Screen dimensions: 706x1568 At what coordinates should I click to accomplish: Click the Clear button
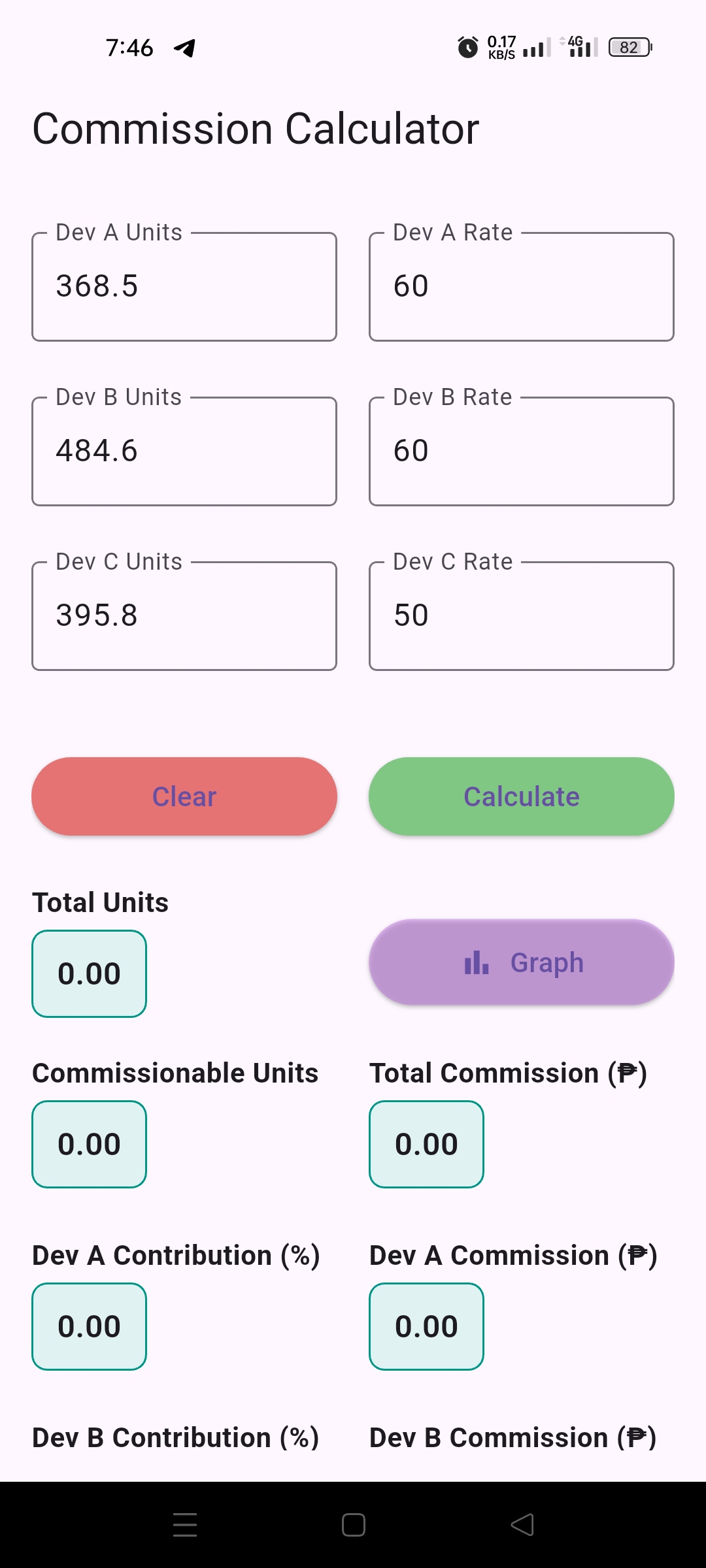(x=184, y=796)
